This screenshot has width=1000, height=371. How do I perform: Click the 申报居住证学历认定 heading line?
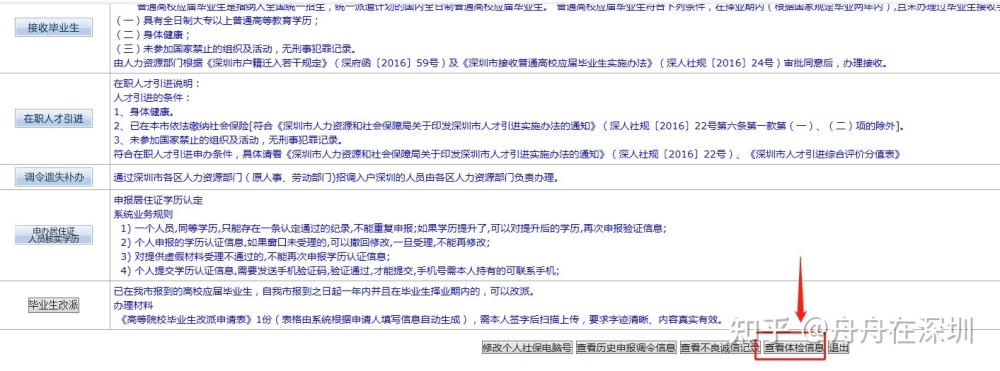tap(158, 200)
